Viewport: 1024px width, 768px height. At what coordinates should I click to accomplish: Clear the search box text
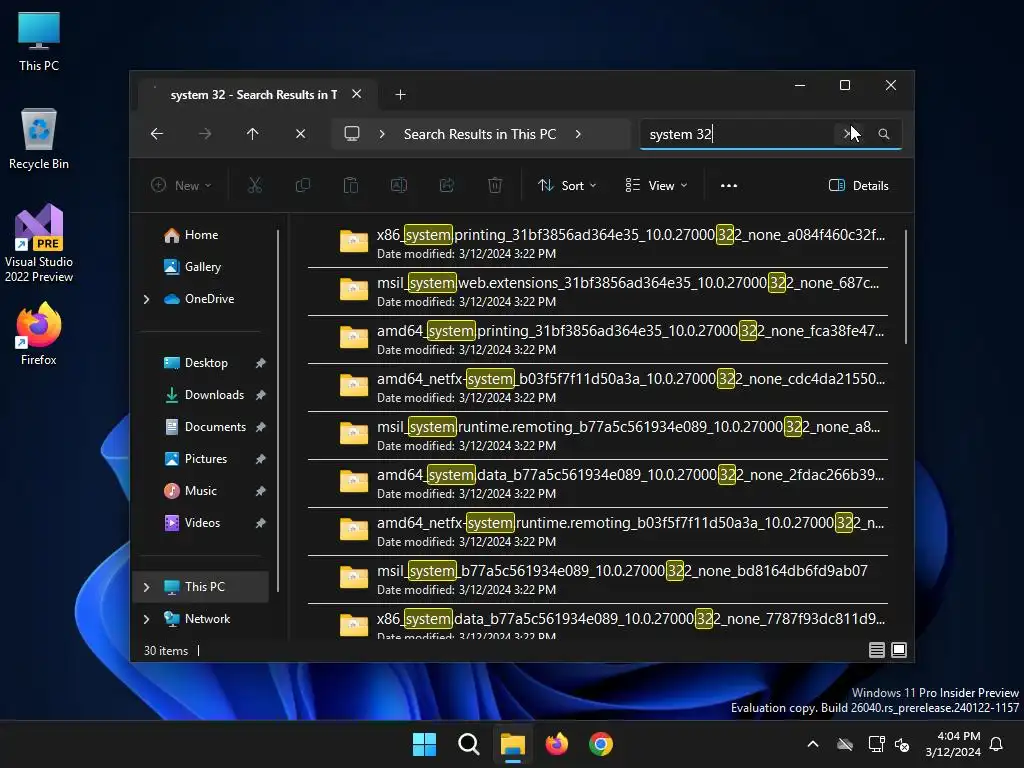[x=847, y=134]
